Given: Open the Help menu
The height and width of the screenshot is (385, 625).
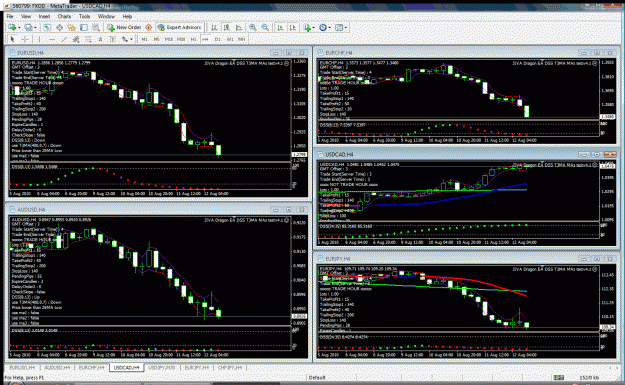Looking at the screenshot, I should coord(127,16).
